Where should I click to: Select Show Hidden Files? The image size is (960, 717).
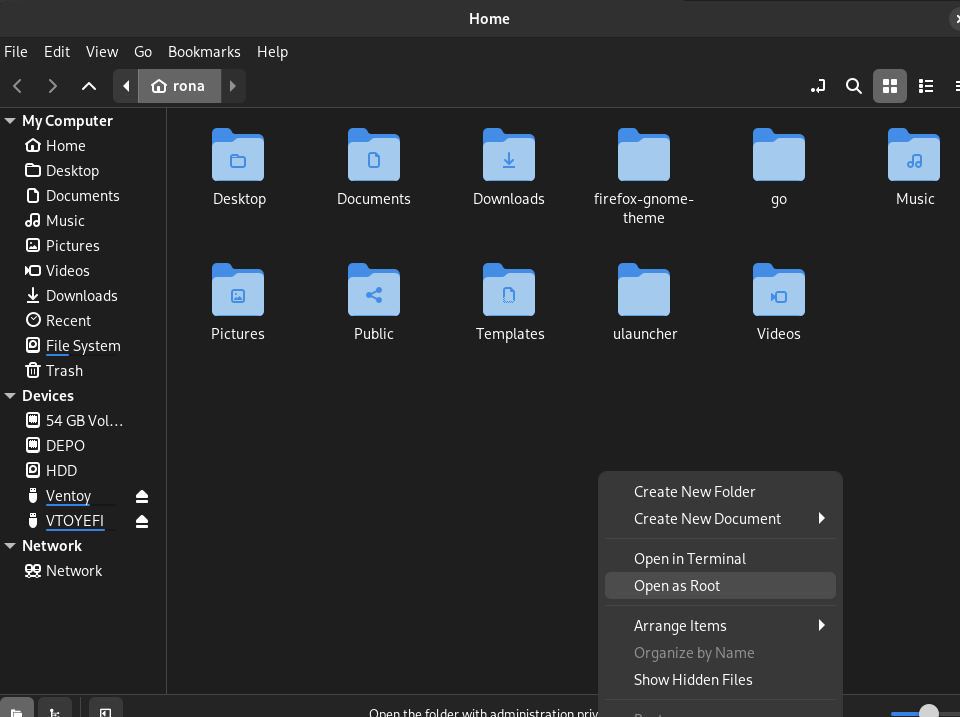point(693,680)
